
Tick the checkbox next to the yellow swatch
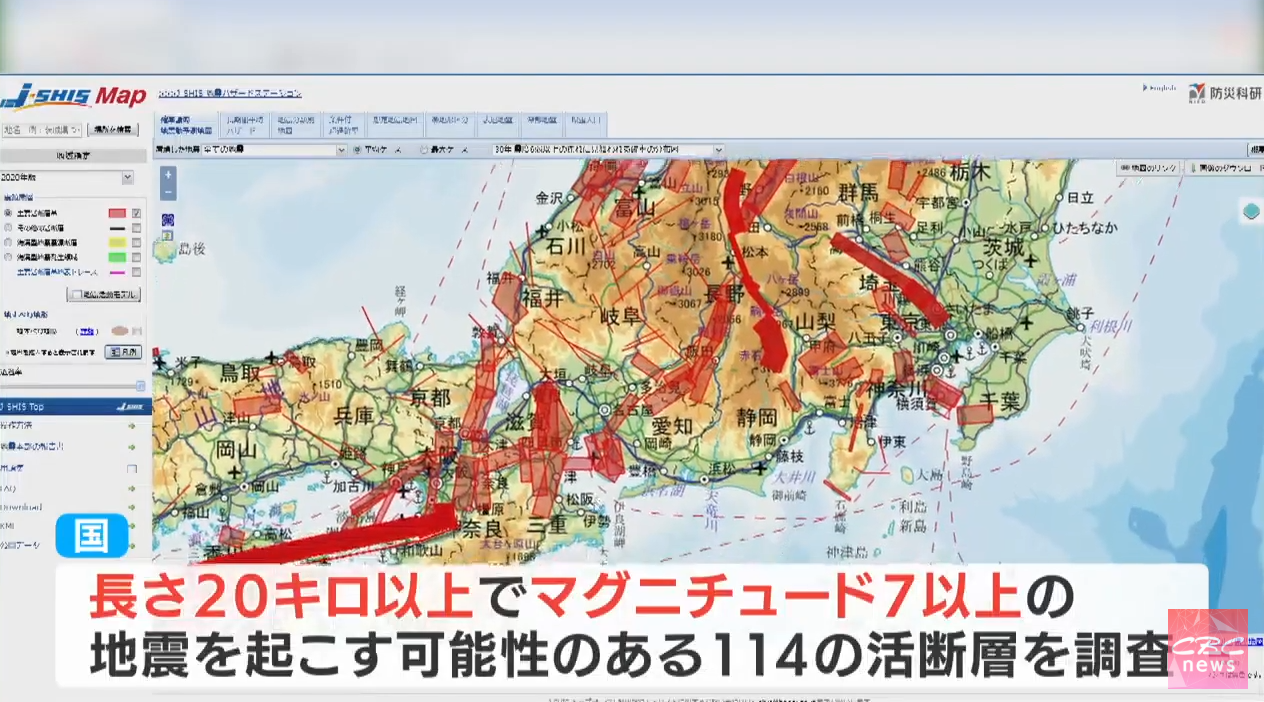136,242
